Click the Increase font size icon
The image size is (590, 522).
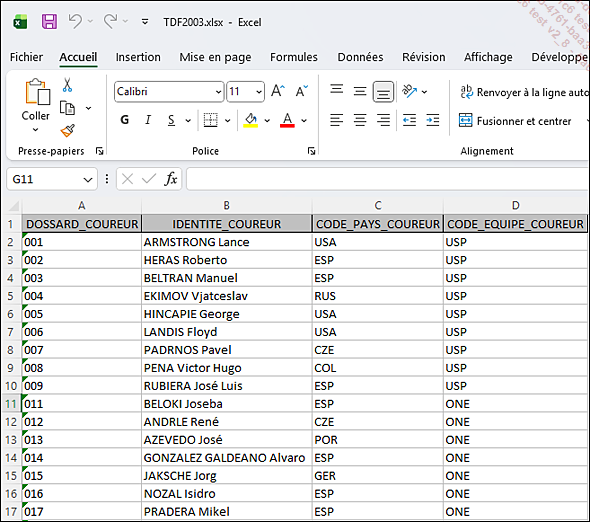tap(278, 91)
